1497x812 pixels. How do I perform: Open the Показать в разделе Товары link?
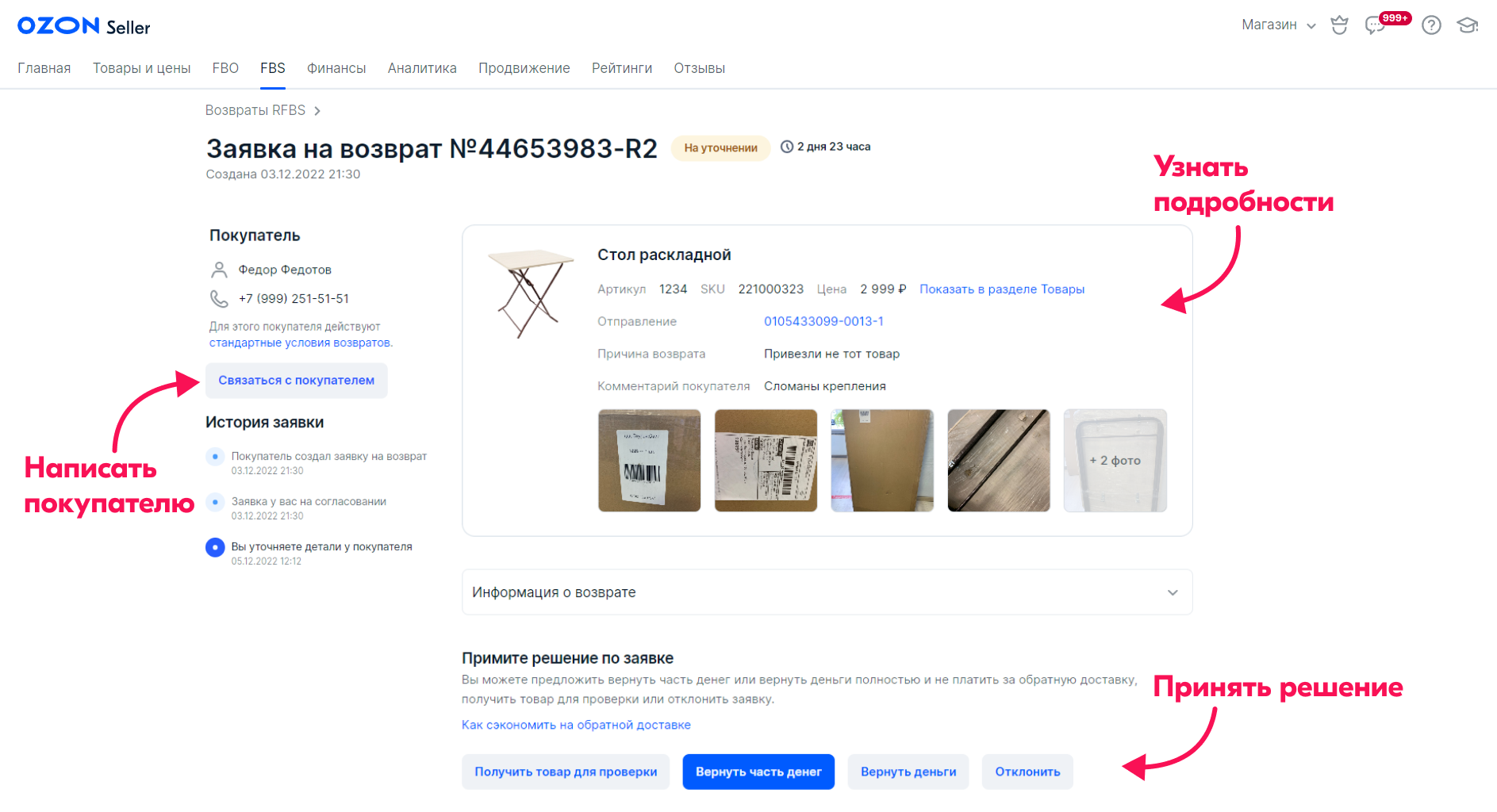pos(1002,289)
